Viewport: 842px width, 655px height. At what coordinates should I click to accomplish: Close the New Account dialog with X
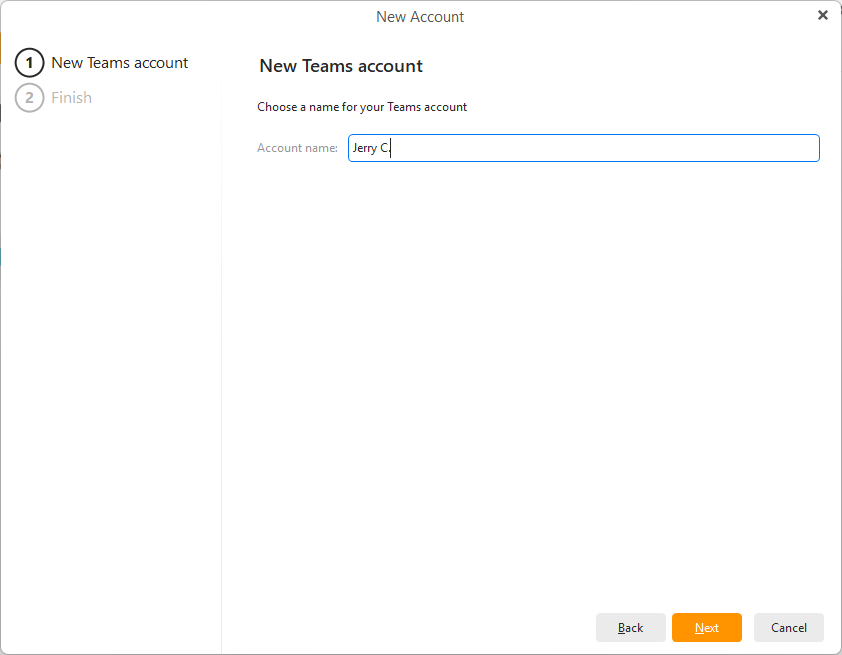click(822, 15)
